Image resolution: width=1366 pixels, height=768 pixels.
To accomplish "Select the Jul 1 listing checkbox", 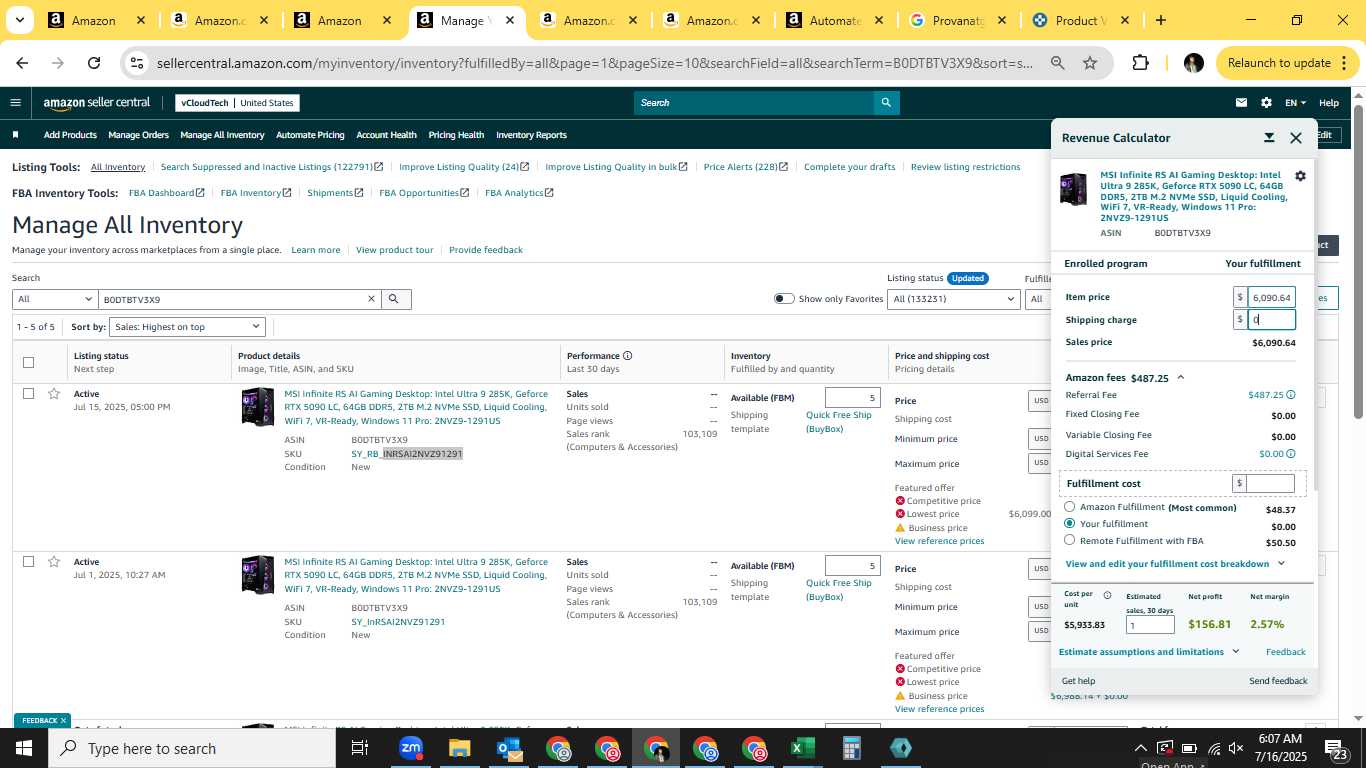I will (28, 562).
